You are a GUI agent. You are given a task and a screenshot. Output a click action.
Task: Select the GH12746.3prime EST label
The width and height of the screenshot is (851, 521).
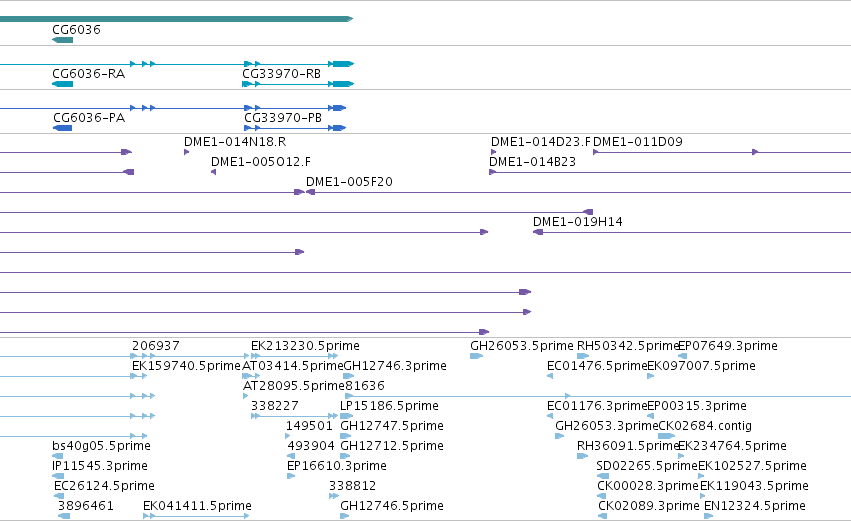click(395, 366)
